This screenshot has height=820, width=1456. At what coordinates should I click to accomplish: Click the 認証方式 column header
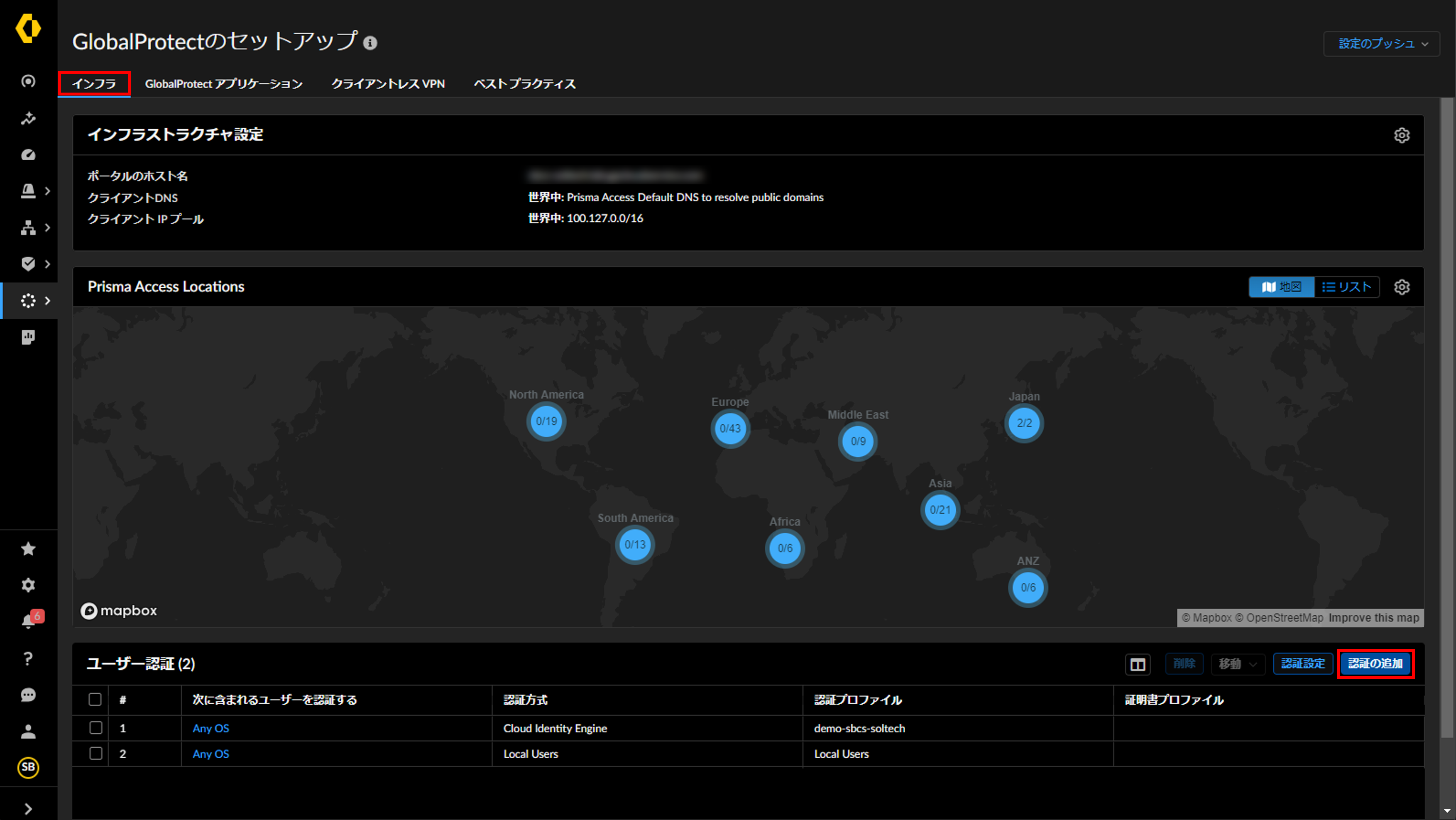point(525,700)
